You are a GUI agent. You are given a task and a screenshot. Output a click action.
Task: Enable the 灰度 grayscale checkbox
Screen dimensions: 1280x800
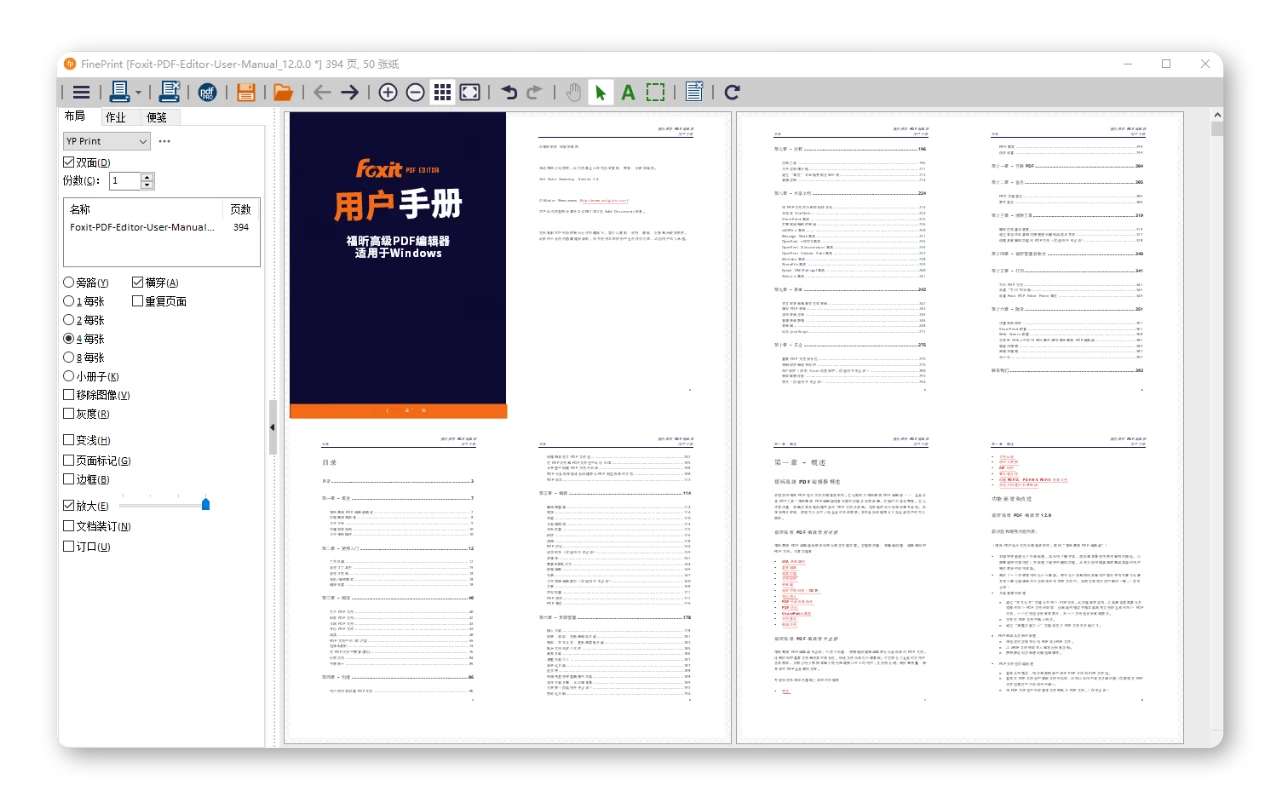(x=69, y=414)
